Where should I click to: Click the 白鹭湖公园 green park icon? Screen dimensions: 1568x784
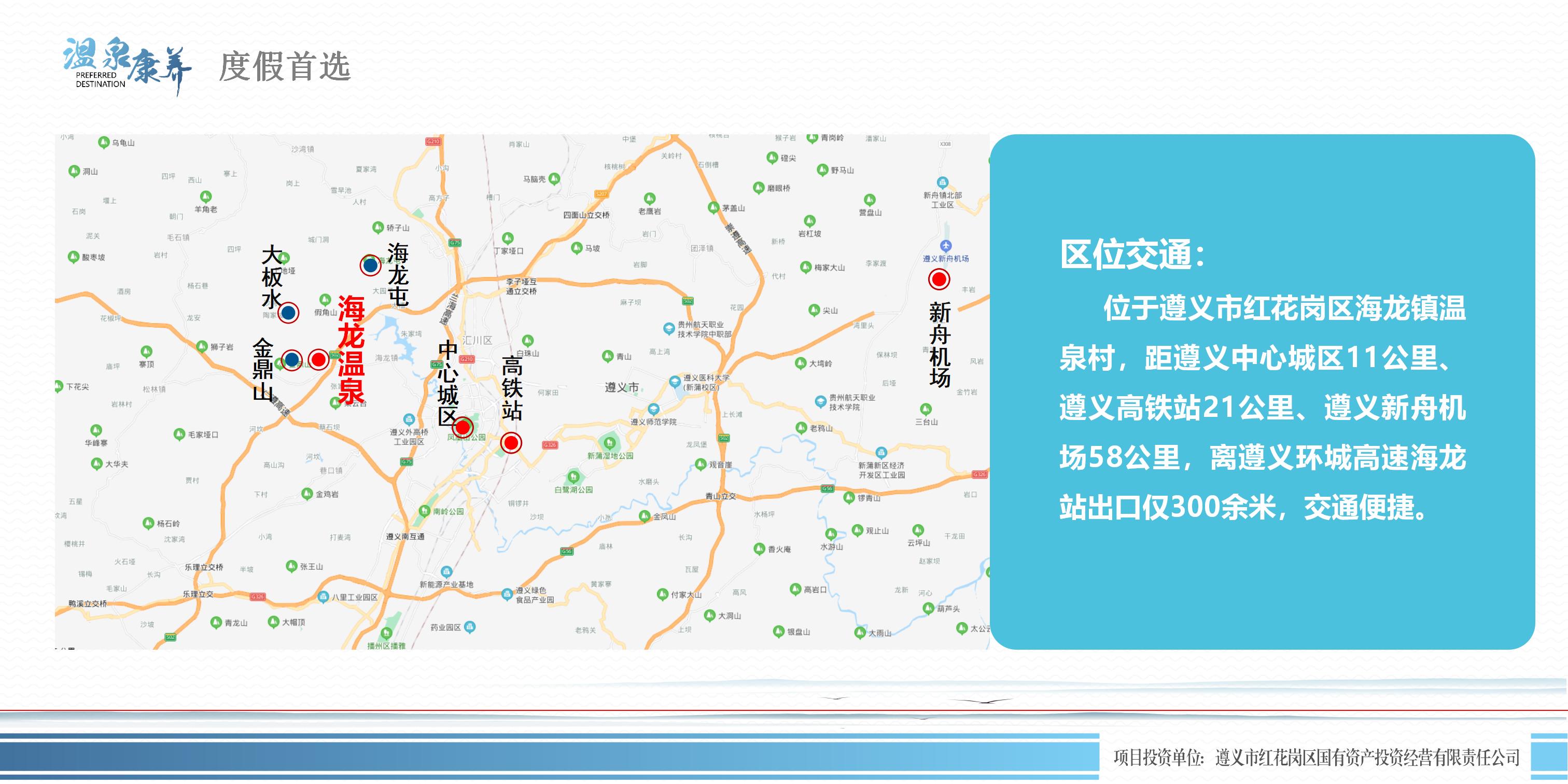click(x=573, y=477)
